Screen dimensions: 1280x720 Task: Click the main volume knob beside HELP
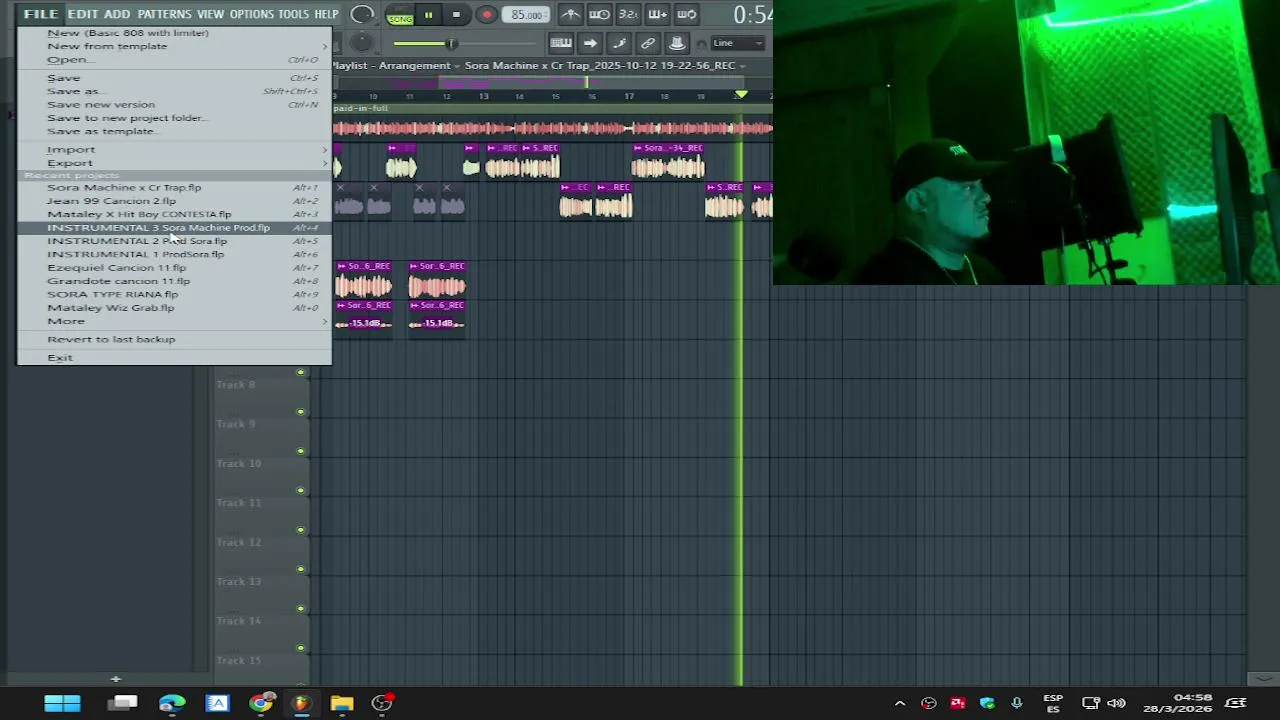point(363,15)
